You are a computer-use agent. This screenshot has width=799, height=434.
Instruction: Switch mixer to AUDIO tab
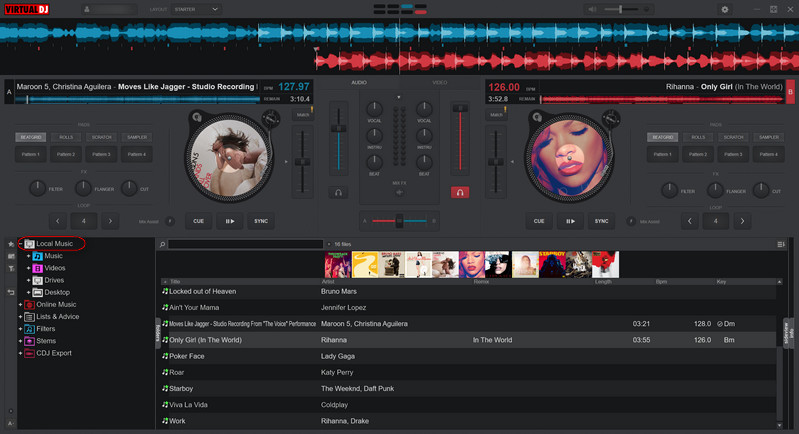click(359, 83)
